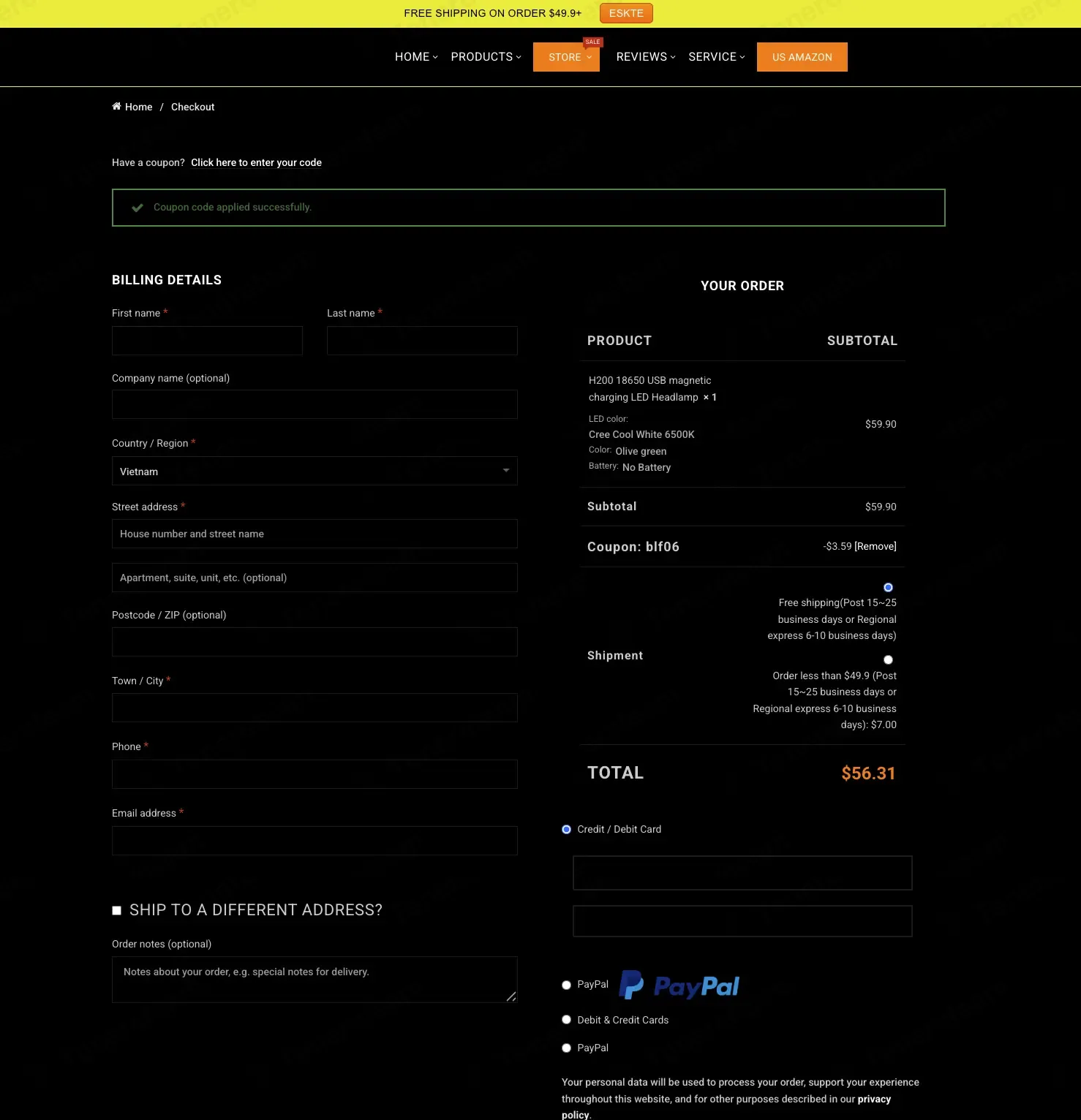Click the US AMAZON button

pyautogui.click(x=802, y=57)
